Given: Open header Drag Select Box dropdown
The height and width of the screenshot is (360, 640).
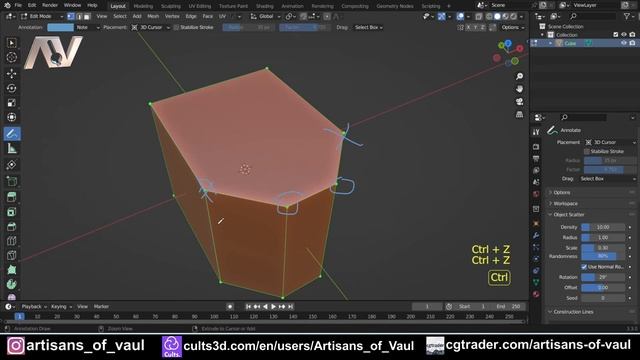Looking at the screenshot, I should pos(368,27).
